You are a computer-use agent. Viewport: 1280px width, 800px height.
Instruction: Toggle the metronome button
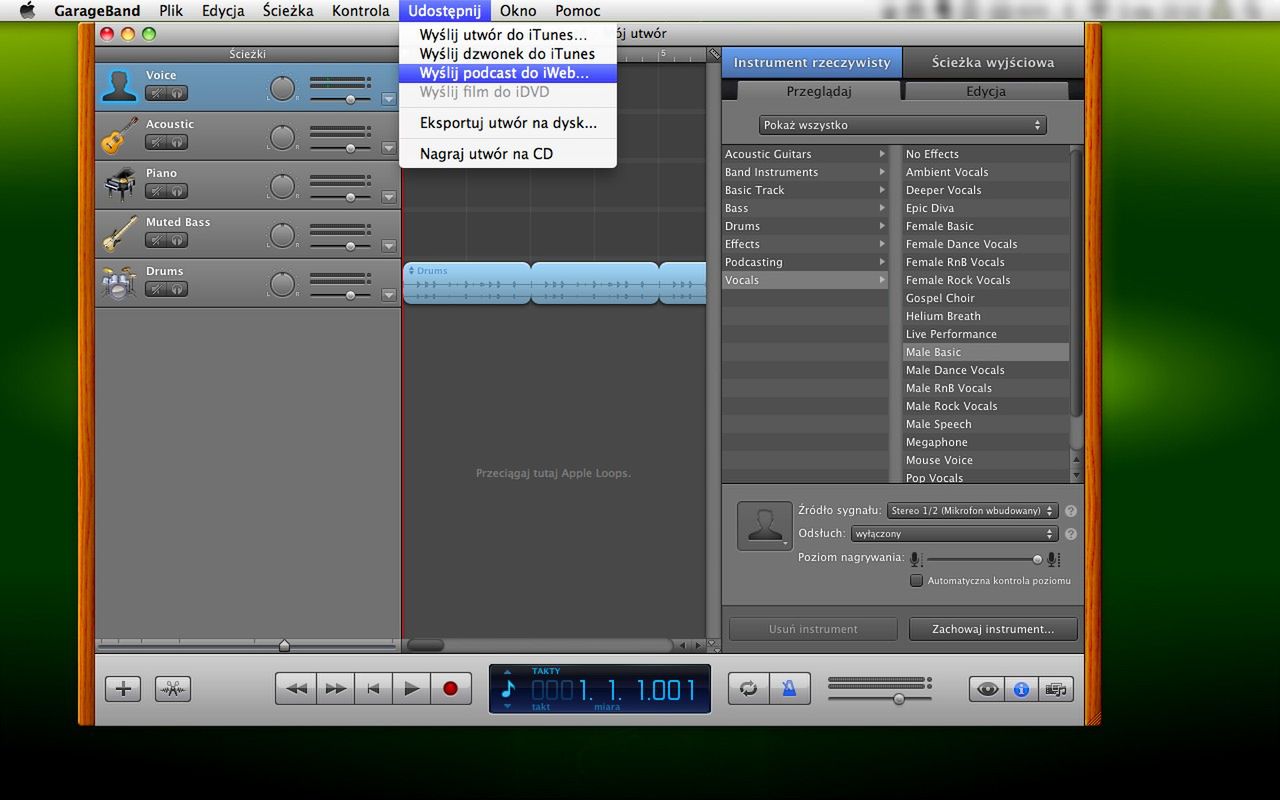[x=789, y=688]
